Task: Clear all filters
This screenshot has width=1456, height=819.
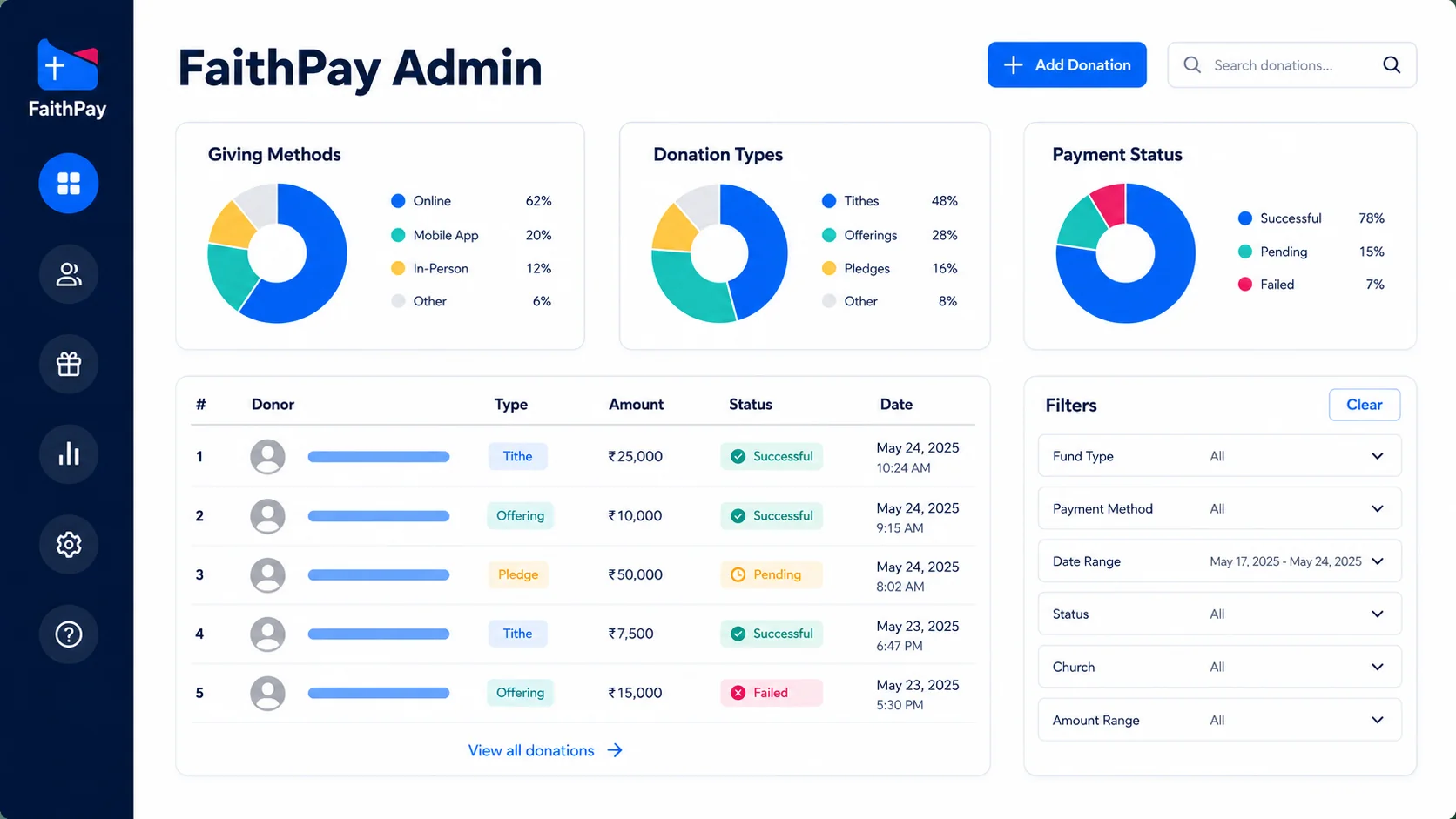Action: pos(1365,405)
